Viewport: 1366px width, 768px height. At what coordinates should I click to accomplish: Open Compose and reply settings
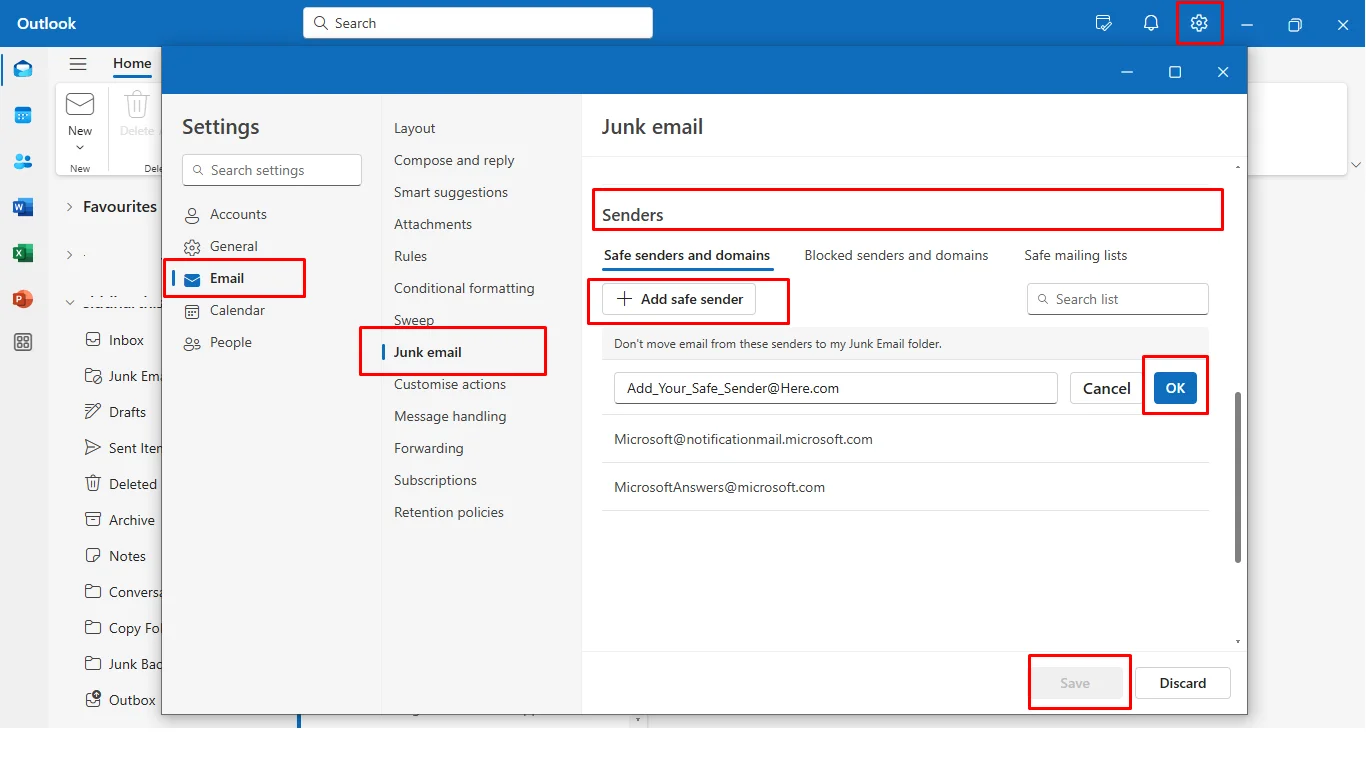454,160
